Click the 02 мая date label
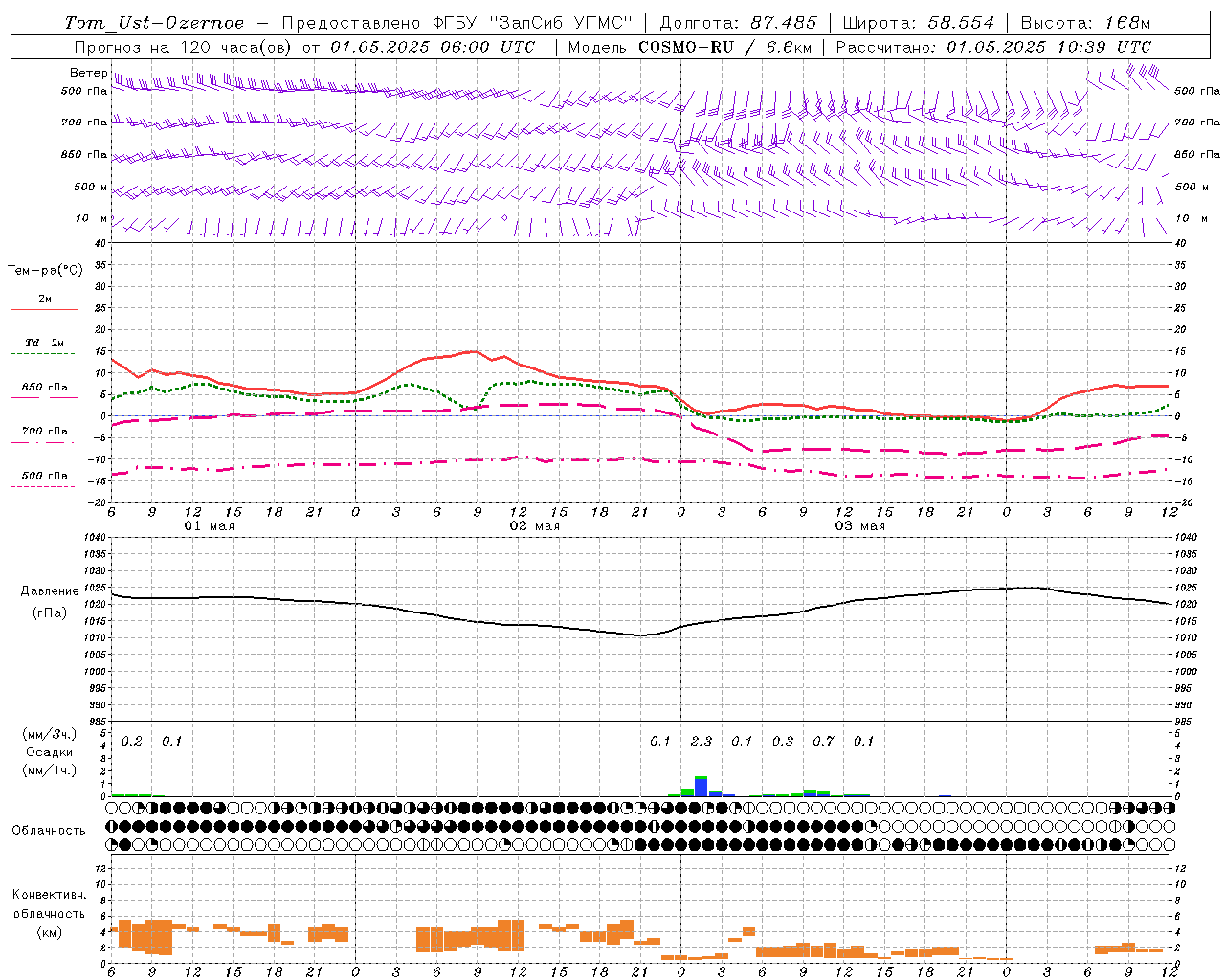Screen dimensions: 1225x980 [535, 526]
